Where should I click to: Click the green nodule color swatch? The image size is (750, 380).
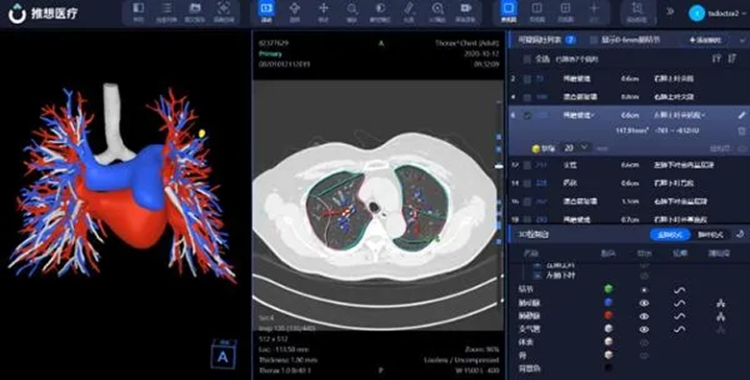[608, 289]
